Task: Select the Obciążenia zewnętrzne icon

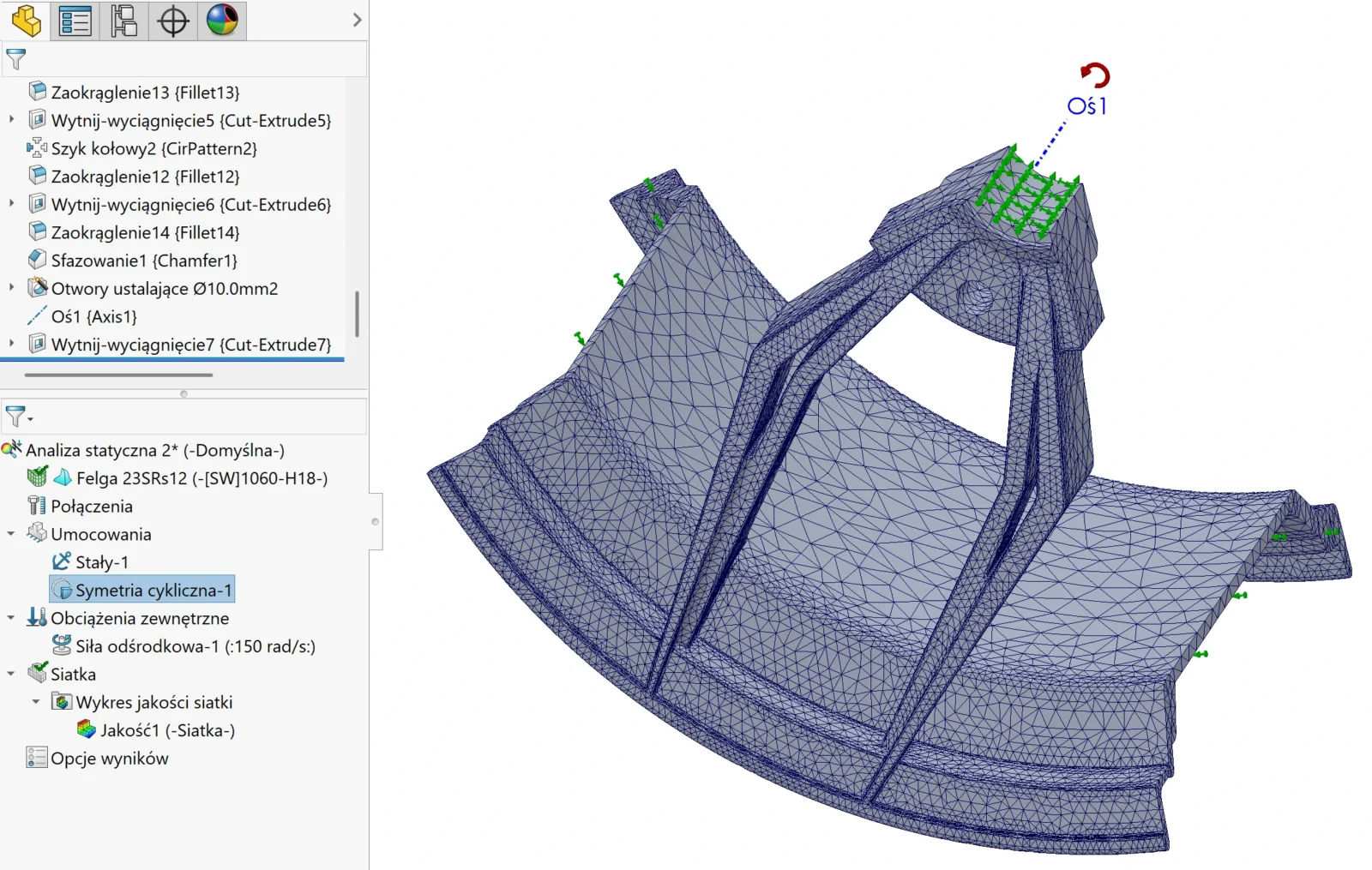Action: [37, 617]
